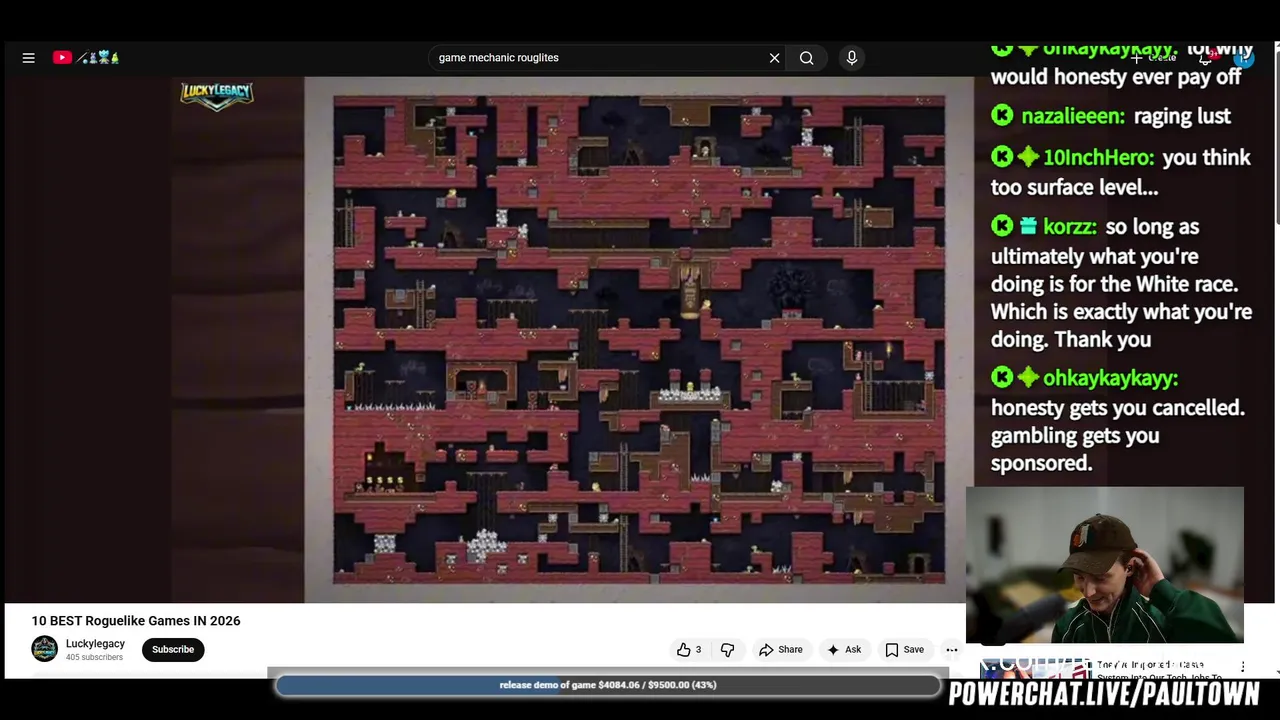Subscribe to the Luckylegacy channel
Viewport: 1280px width, 720px height.
tap(173, 650)
